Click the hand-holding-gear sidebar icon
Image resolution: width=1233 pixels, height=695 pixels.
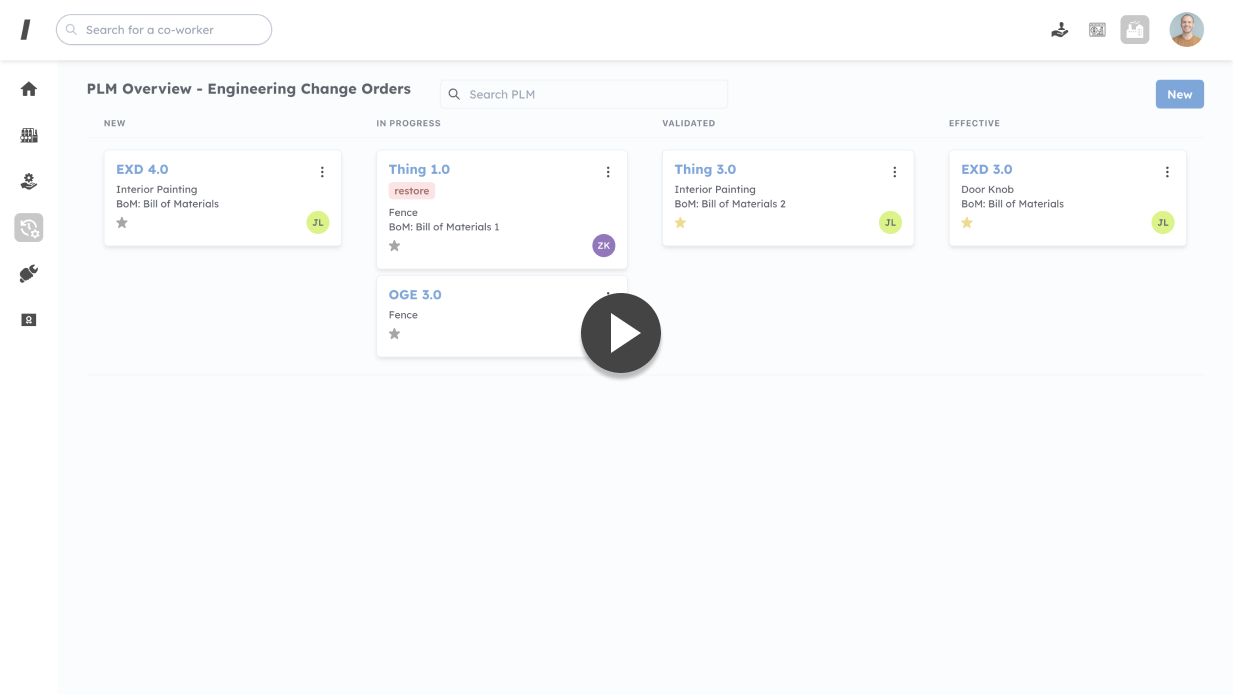click(x=29, y=181)
